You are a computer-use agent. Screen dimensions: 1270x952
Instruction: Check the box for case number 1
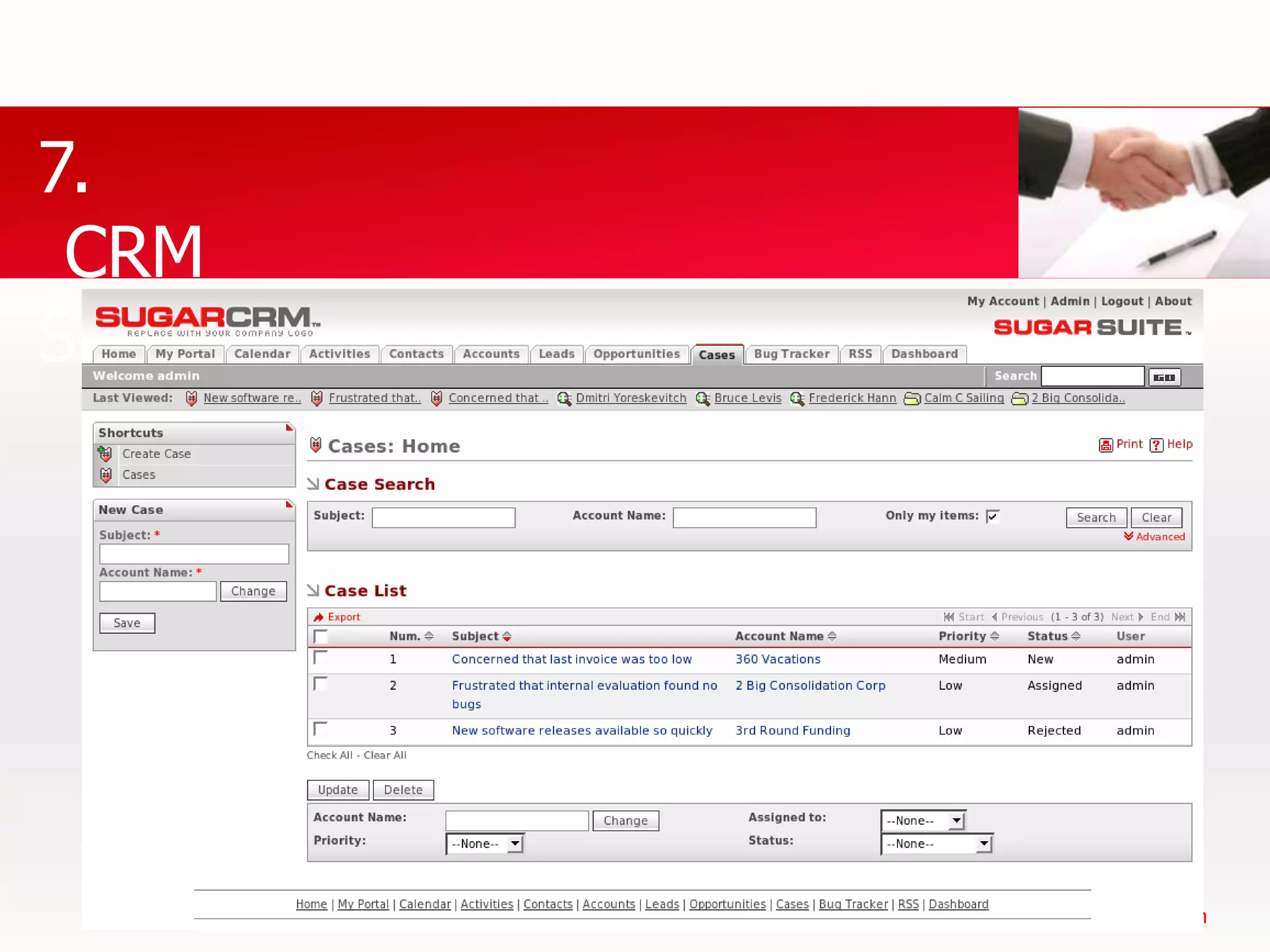[x=321, y=658]
